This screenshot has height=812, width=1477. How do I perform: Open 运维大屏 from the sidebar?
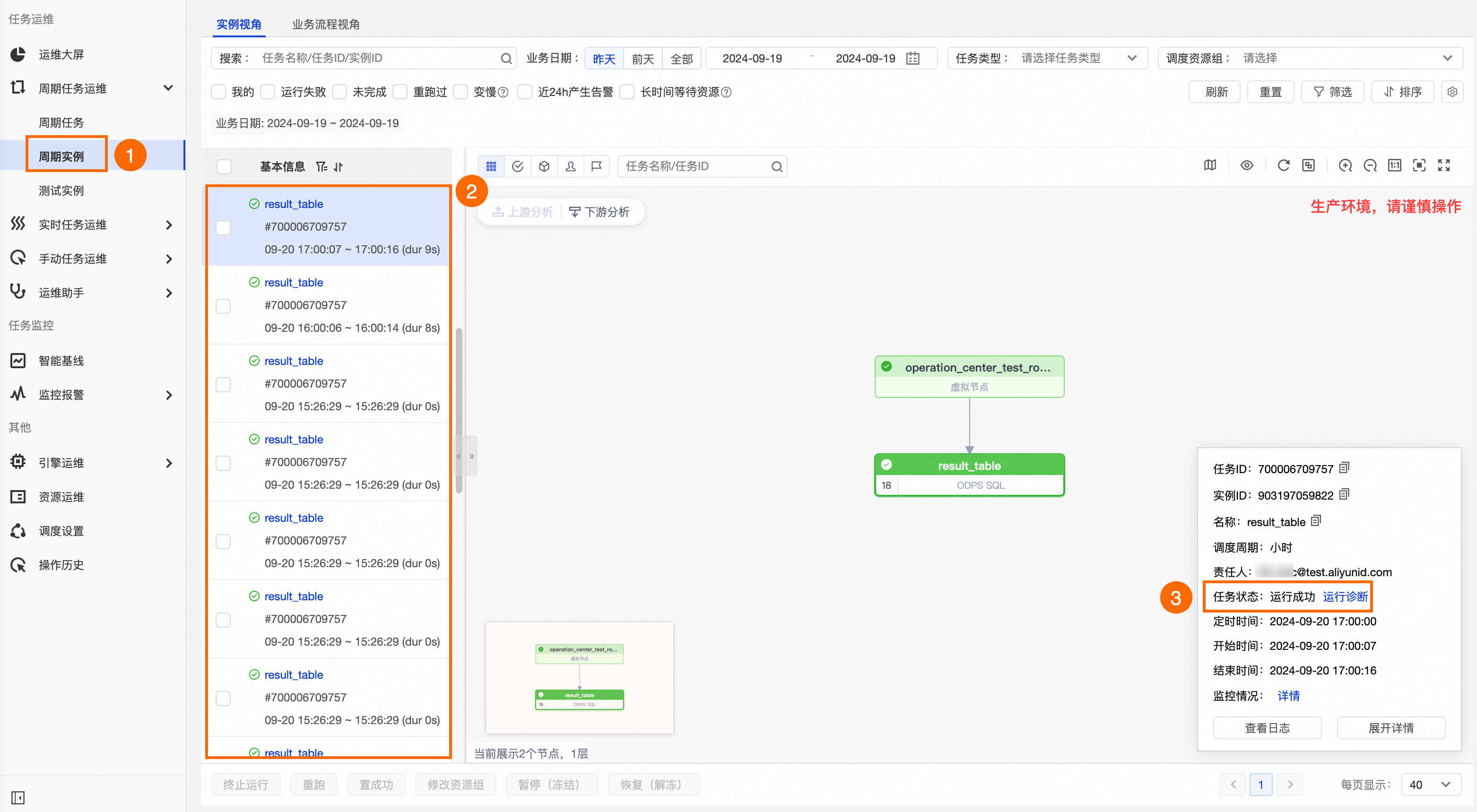click(61, 55)
